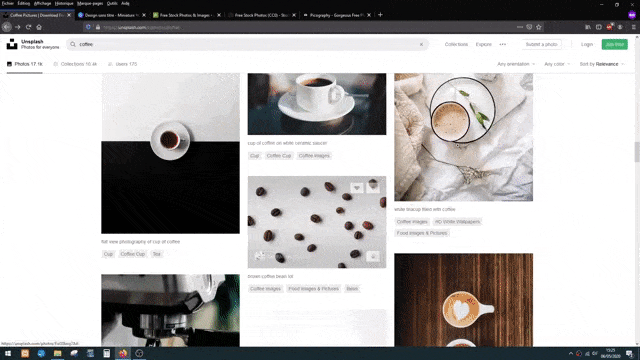Viewport: 640px width, 360px height.
Task: Open the page actions ellipsis in address bar
Action: 520,27
